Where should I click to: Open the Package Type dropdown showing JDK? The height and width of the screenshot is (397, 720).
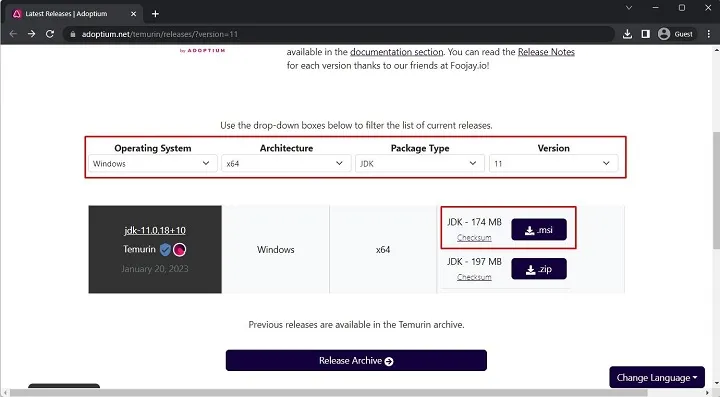420,163
